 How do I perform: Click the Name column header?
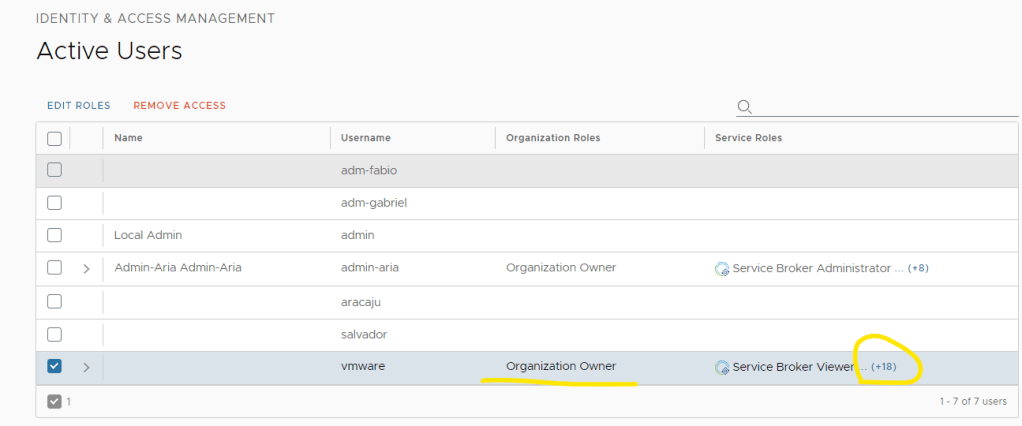[x=128, y=138]
